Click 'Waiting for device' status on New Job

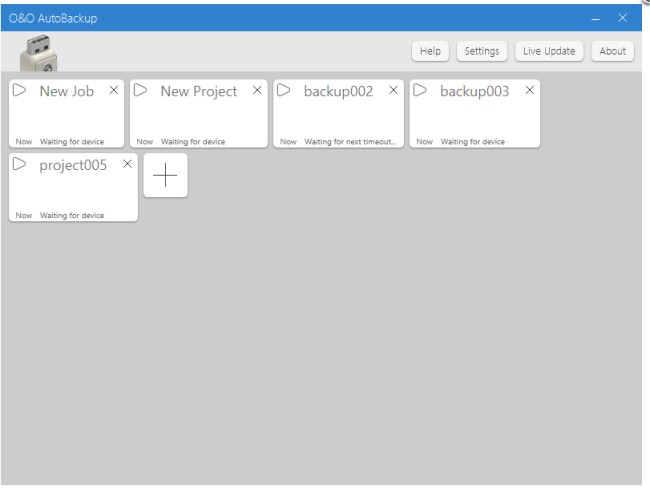[x=72, y=142]
